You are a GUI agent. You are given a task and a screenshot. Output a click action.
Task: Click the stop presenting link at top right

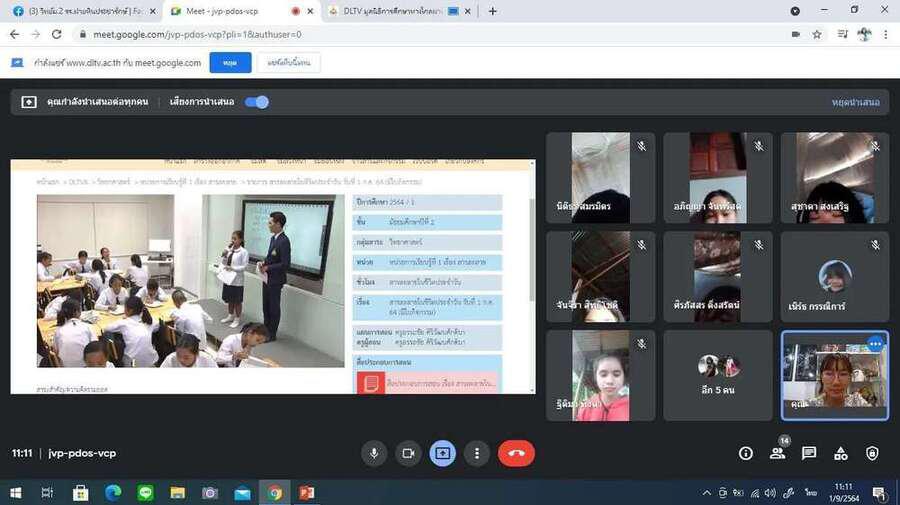tap(855, 102)
